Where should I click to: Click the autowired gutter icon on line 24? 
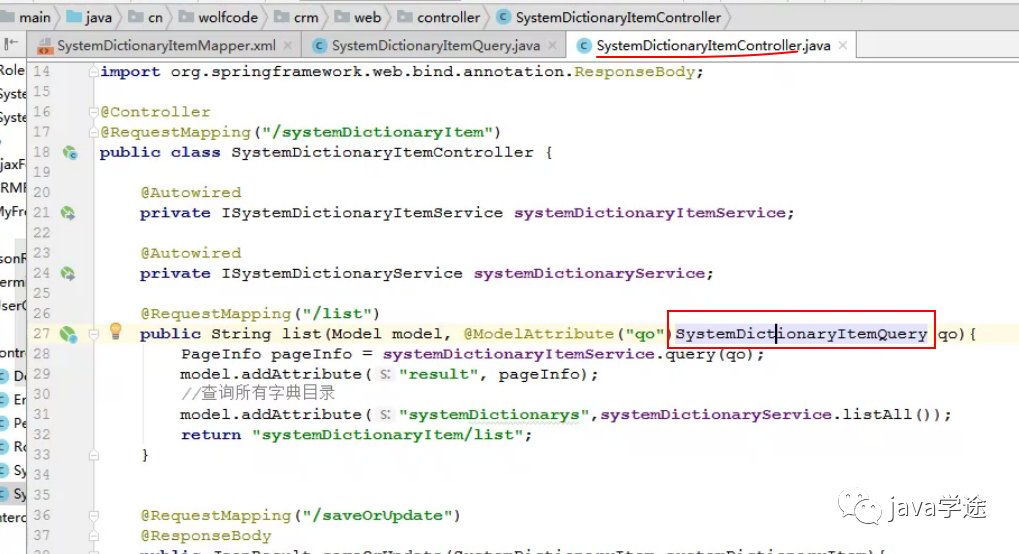tap(68, 274)
